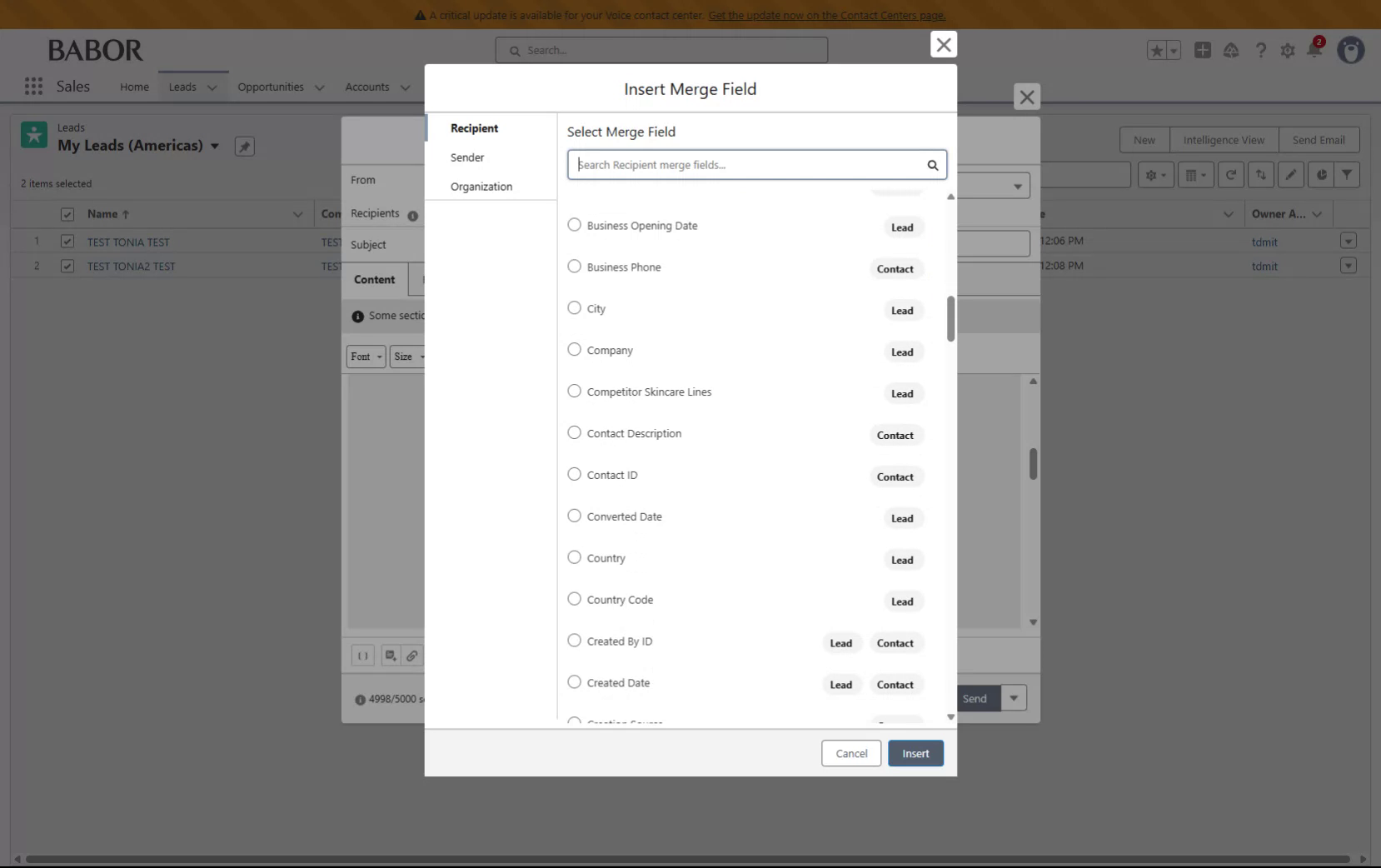The image size is (1381, 868).
Task: Select the Business Phone radio button
Action: pyautogui.click(x=573, y=266)
